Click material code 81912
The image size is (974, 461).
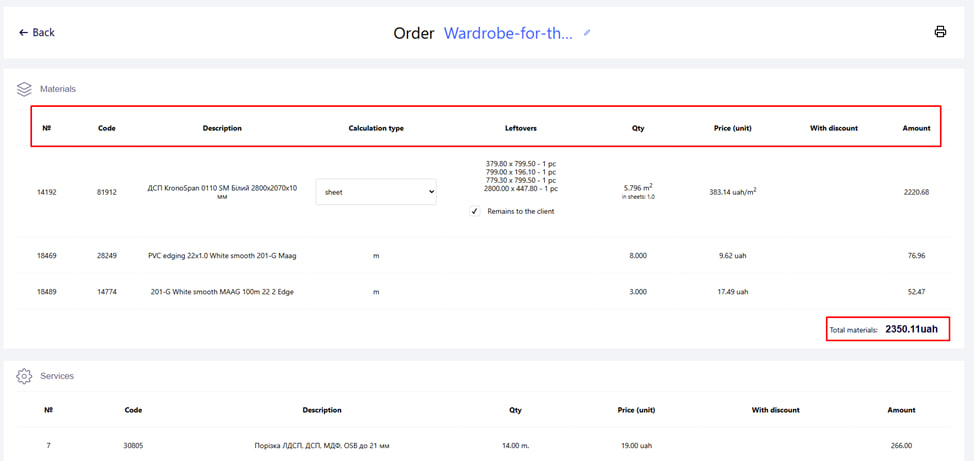coord(107,192)
